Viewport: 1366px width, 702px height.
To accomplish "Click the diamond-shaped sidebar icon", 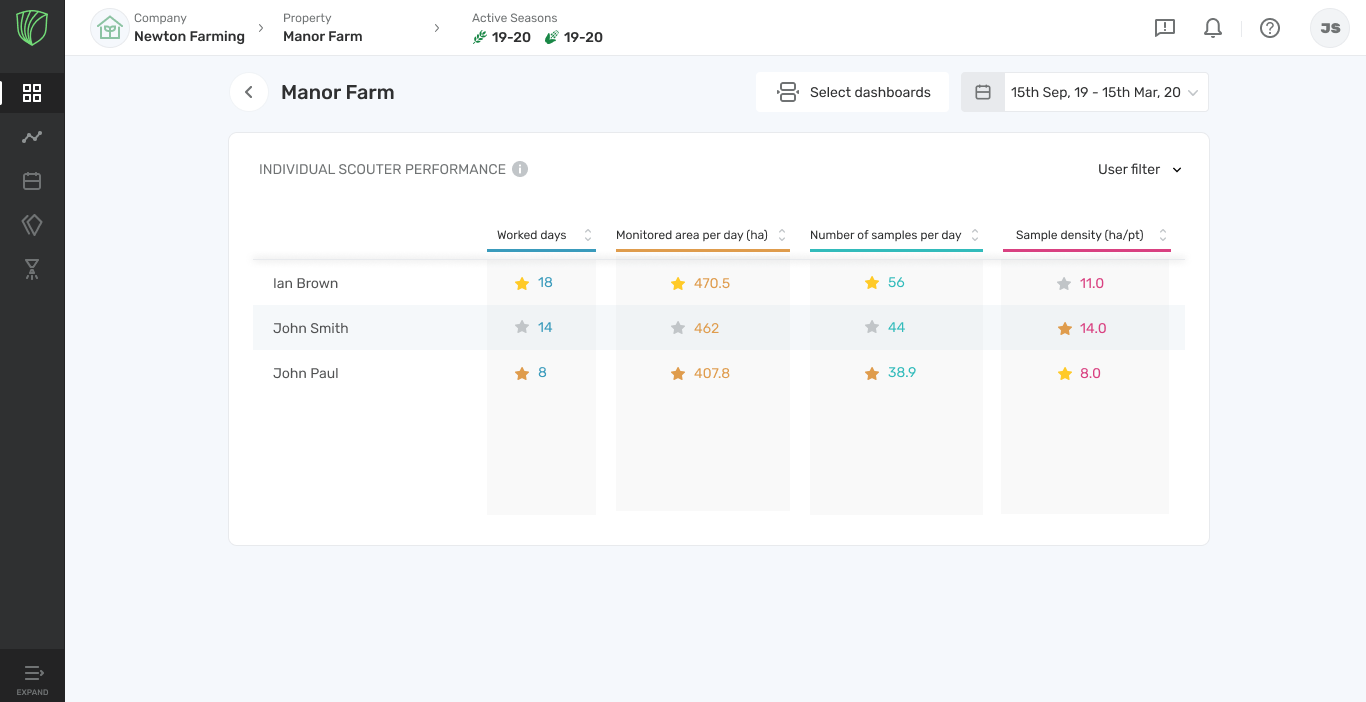I will click(32, 225).
